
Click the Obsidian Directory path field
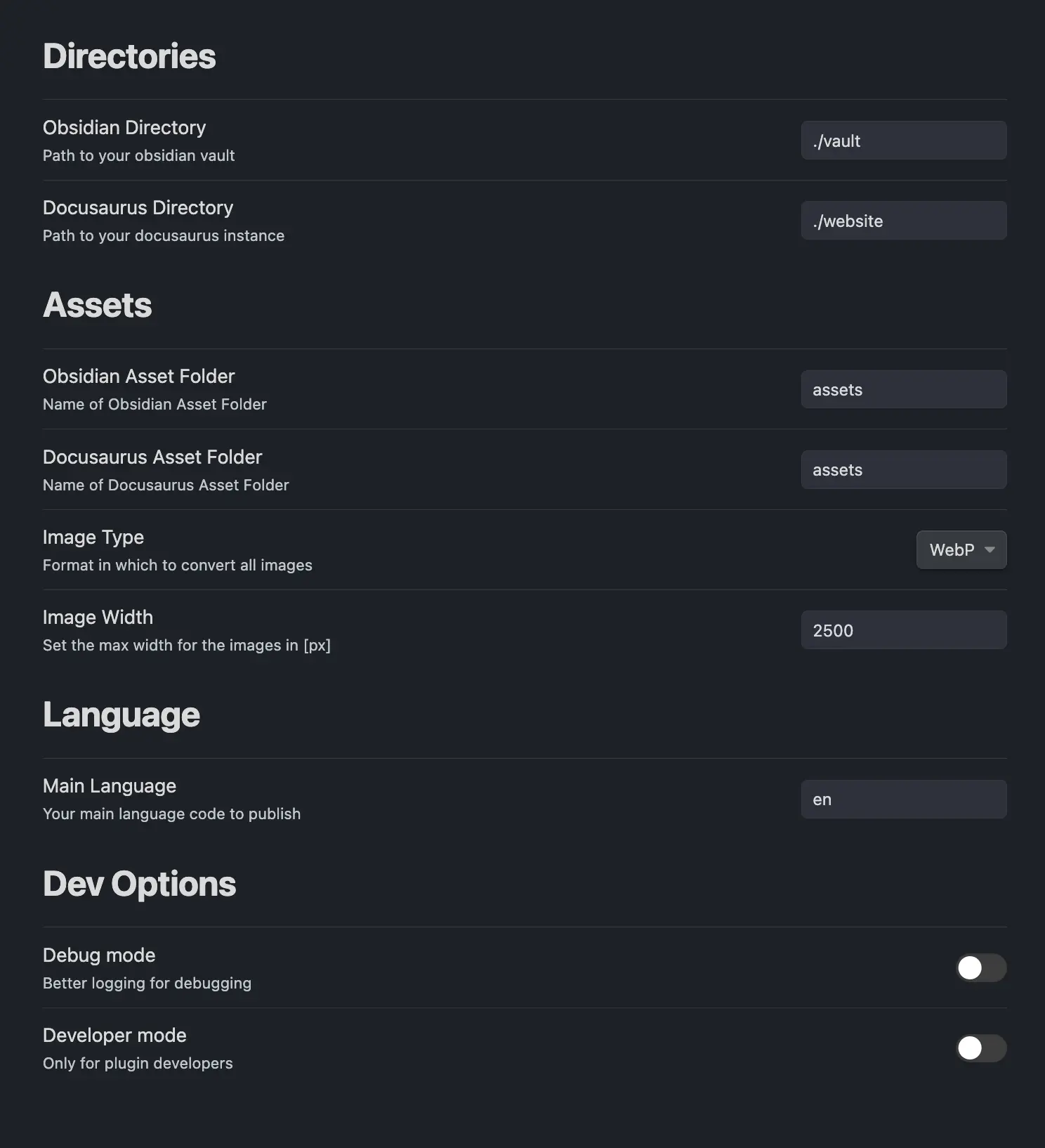pyautogui.click(x=903, y=140)
